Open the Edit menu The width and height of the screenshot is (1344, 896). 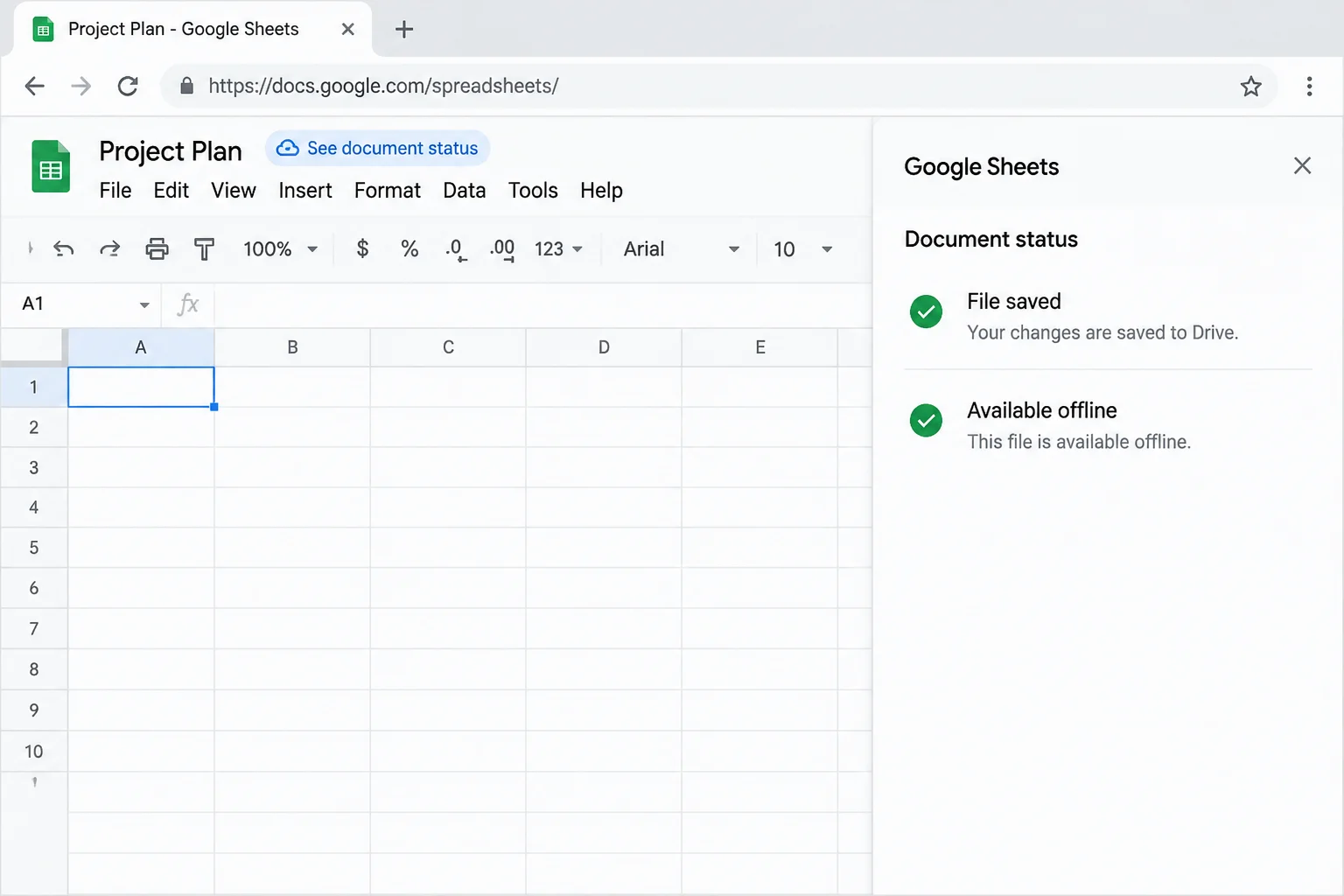click(x=171, y=191)
